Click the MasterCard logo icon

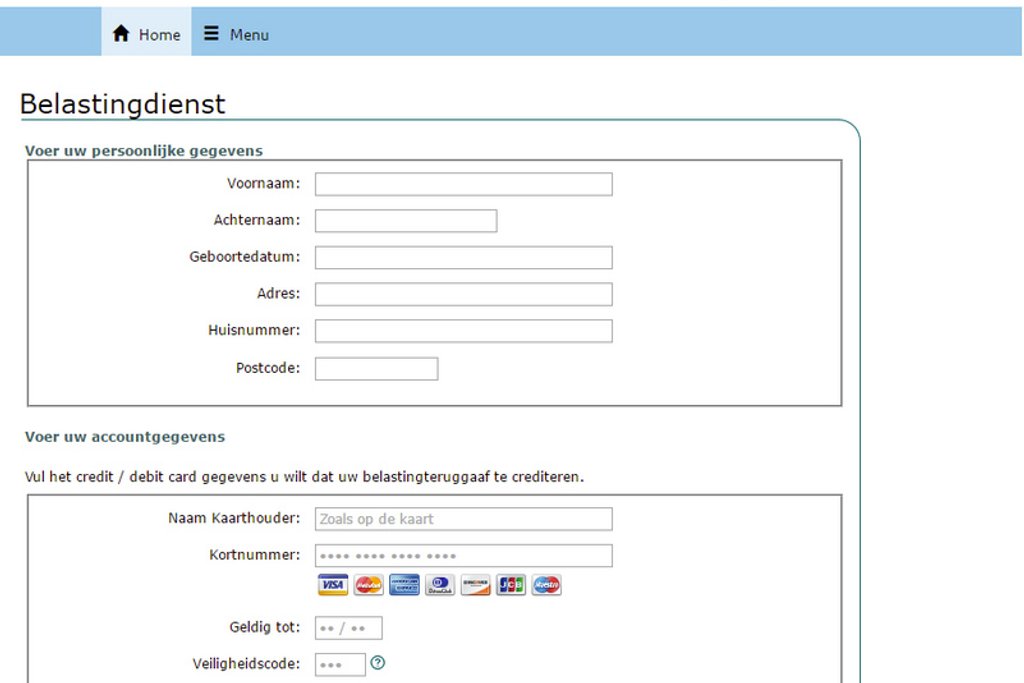pyautogui.click(x=368, y=585)
